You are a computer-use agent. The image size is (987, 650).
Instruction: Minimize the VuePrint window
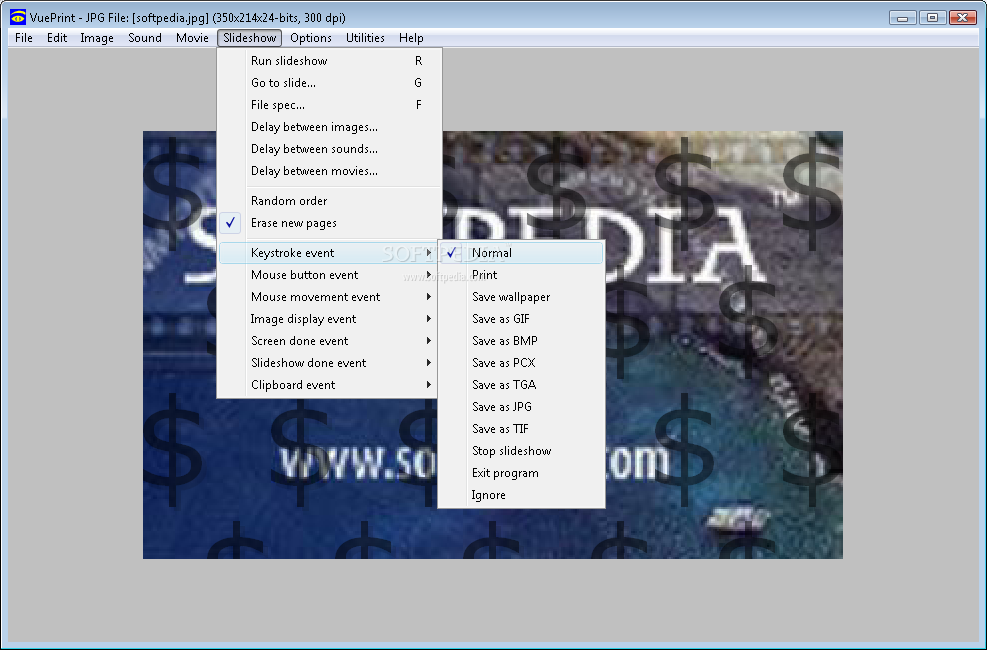[x=903, y=18]
